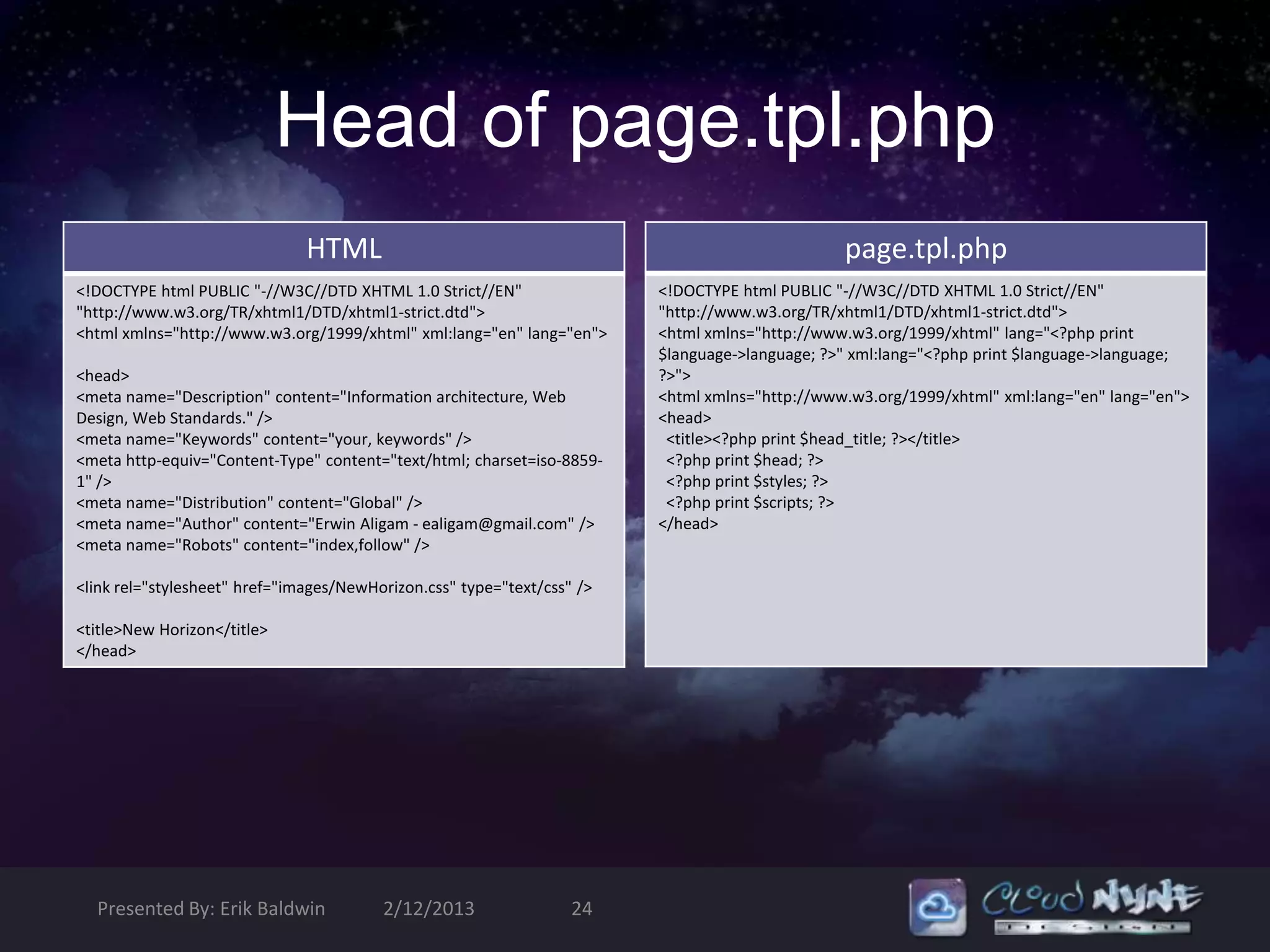The image size is (1270, 952).
Task: Click the opening <head> tag in page.tpl.php box
Action: [x=685, y=418]
